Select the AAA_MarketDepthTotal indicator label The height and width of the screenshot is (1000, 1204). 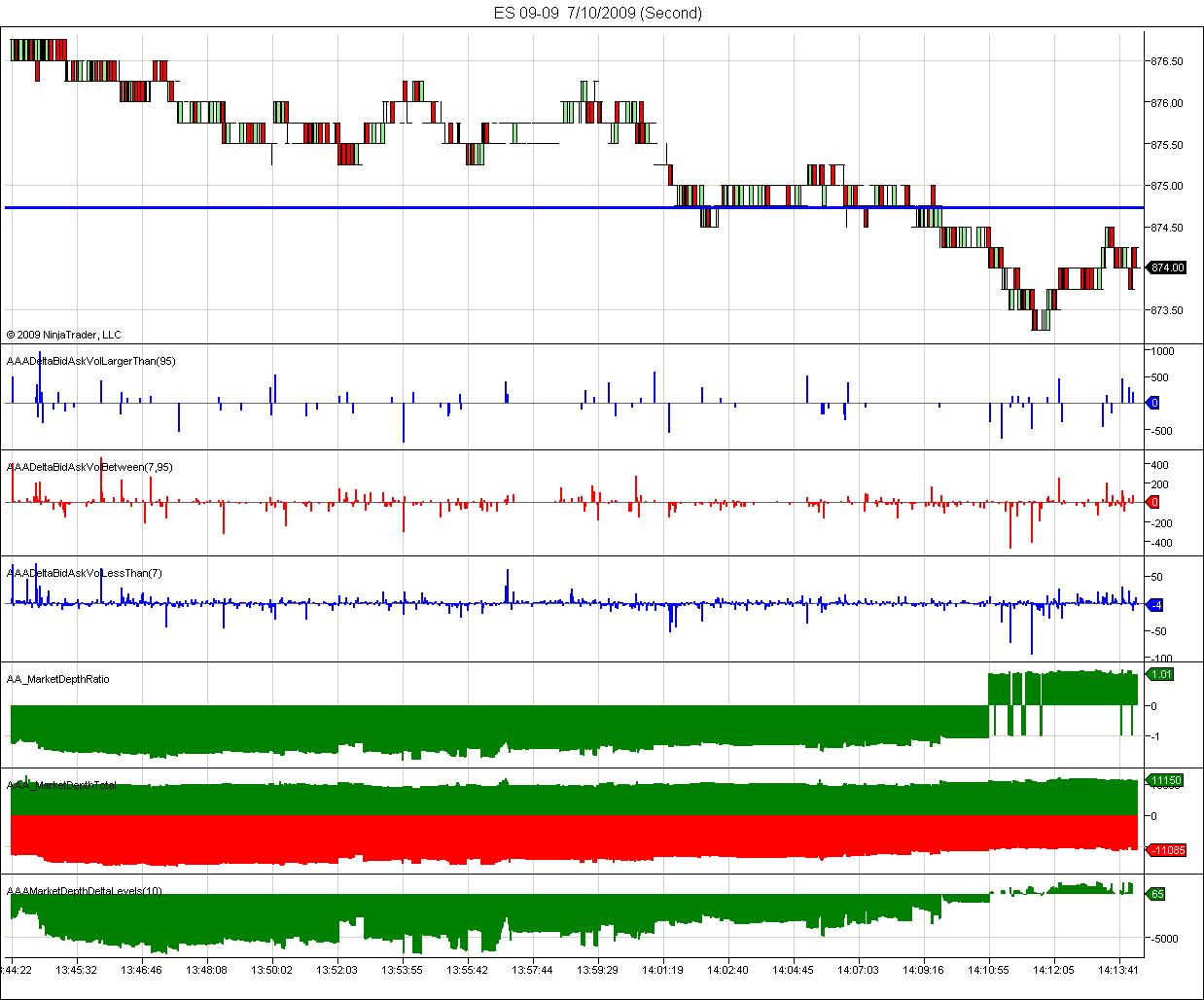click(62, 785)
